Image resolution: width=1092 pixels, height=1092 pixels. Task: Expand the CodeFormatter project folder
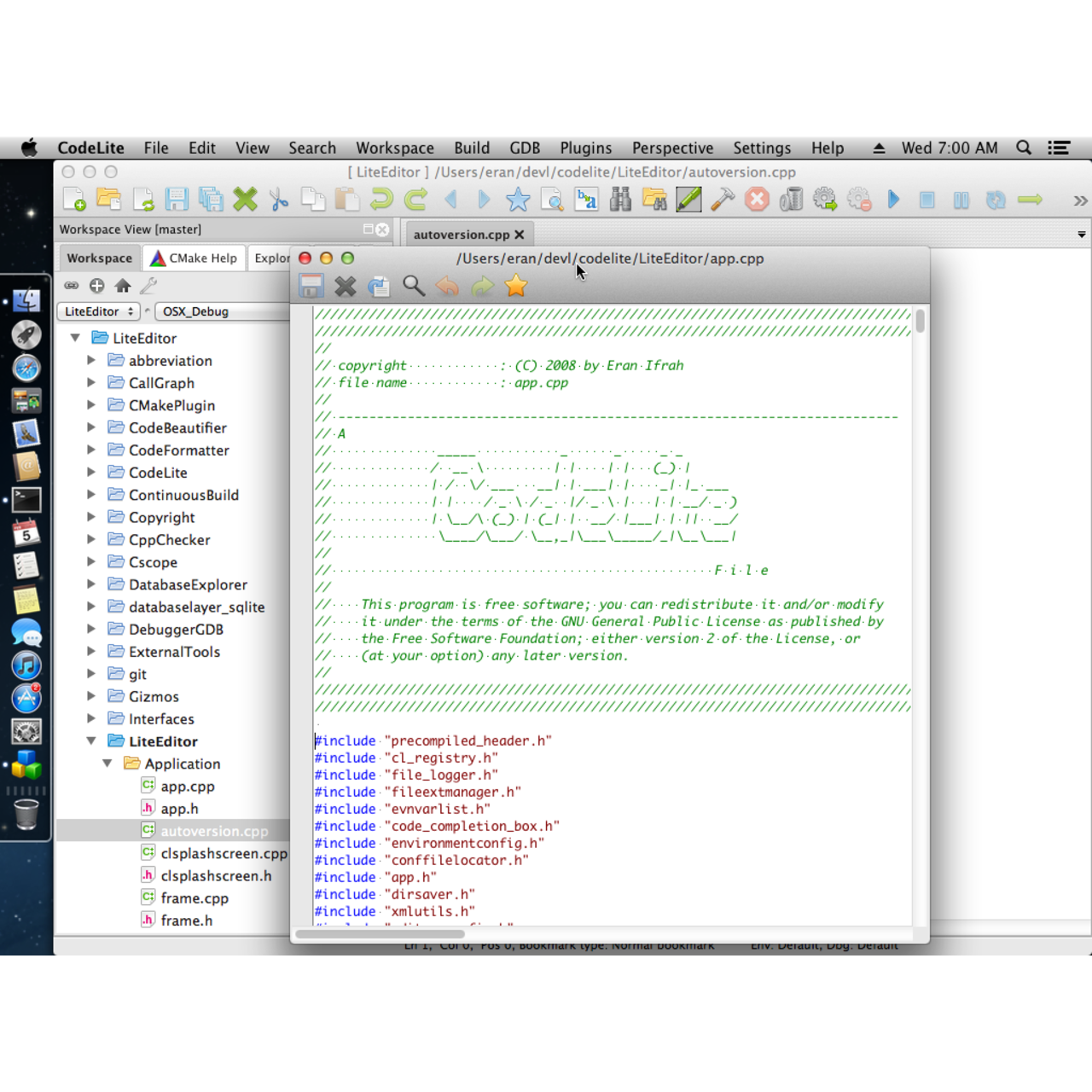click(91, 450)
